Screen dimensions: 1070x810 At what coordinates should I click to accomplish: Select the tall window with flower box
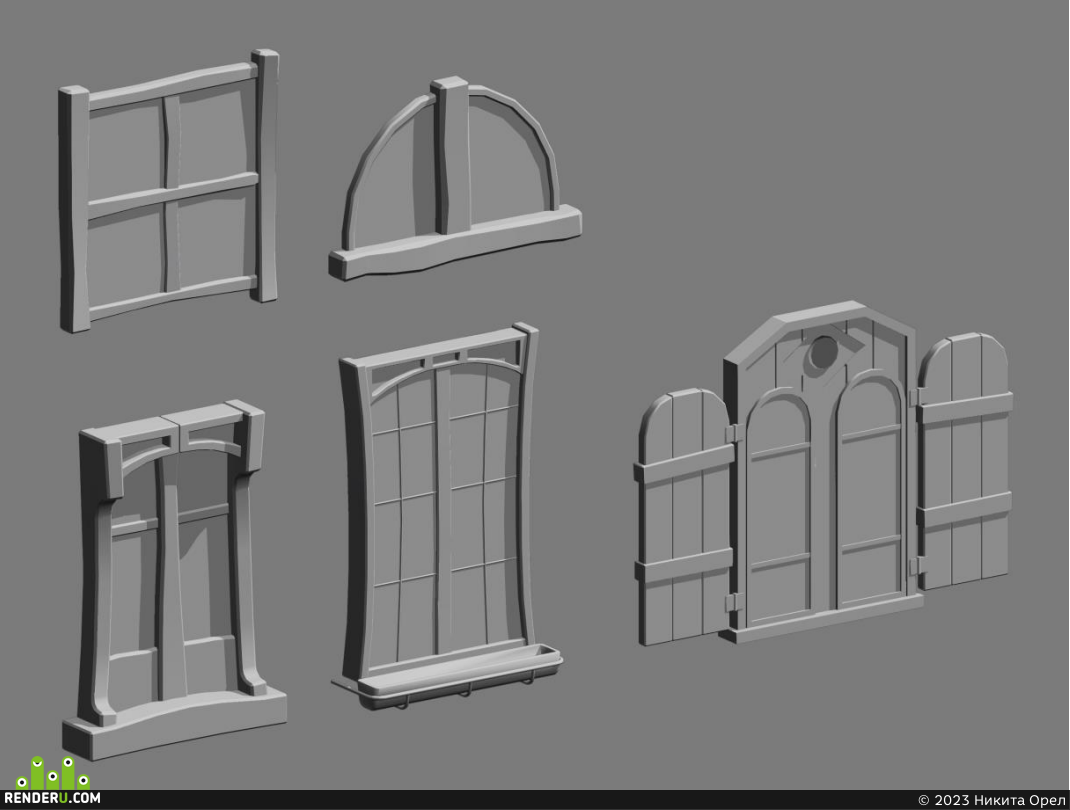pyautogui.click(x=449, y=515)
